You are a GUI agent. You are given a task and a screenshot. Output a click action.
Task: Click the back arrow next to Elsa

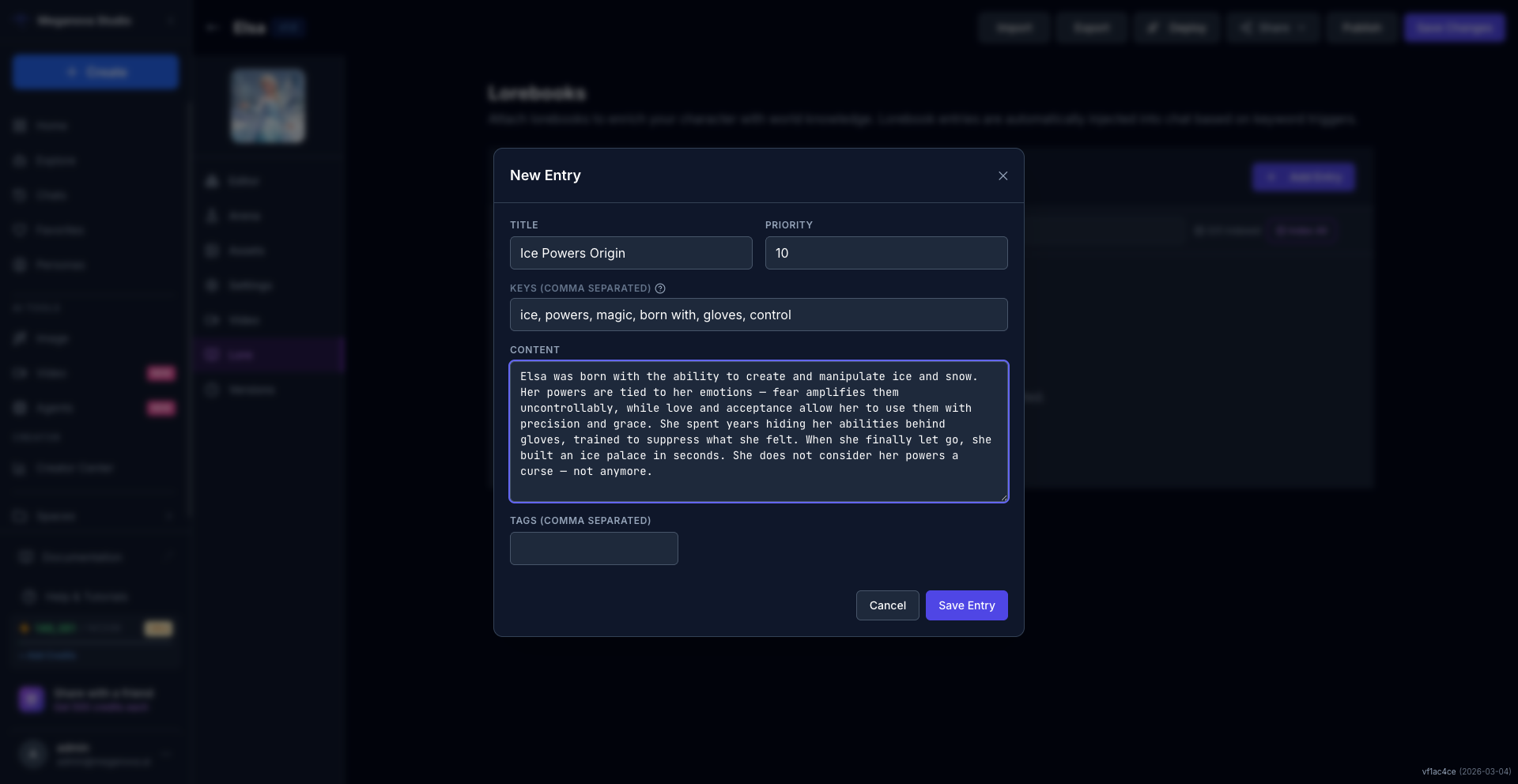[212, 28]
